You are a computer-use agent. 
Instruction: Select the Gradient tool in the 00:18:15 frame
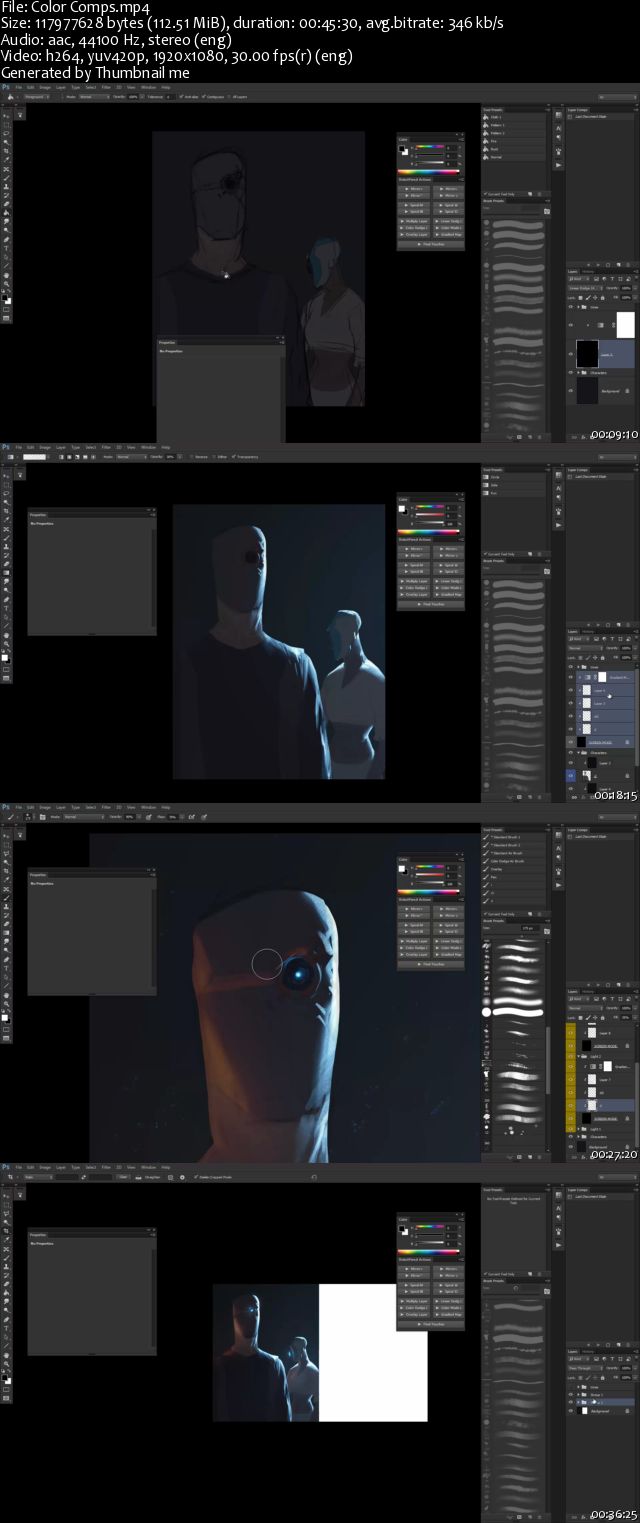(6, 572)
